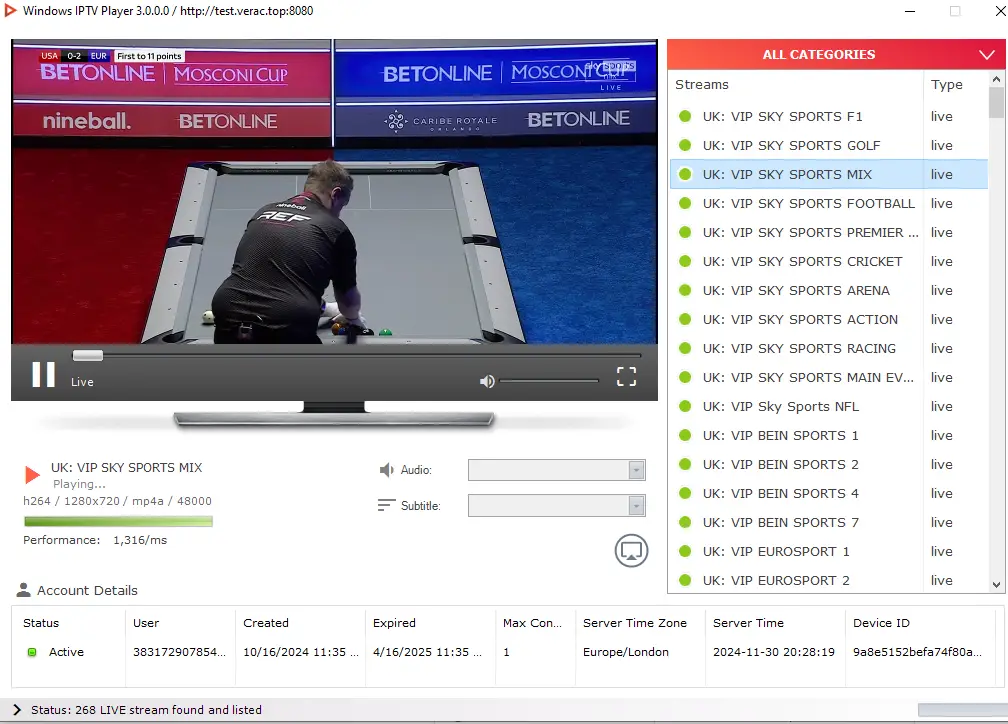Select UK: VIP BEIN SPORTS 4 stream
Image resolution: width=1008 pixels, height=724 pixels.
pyautogui.click(x=829, y=493)
